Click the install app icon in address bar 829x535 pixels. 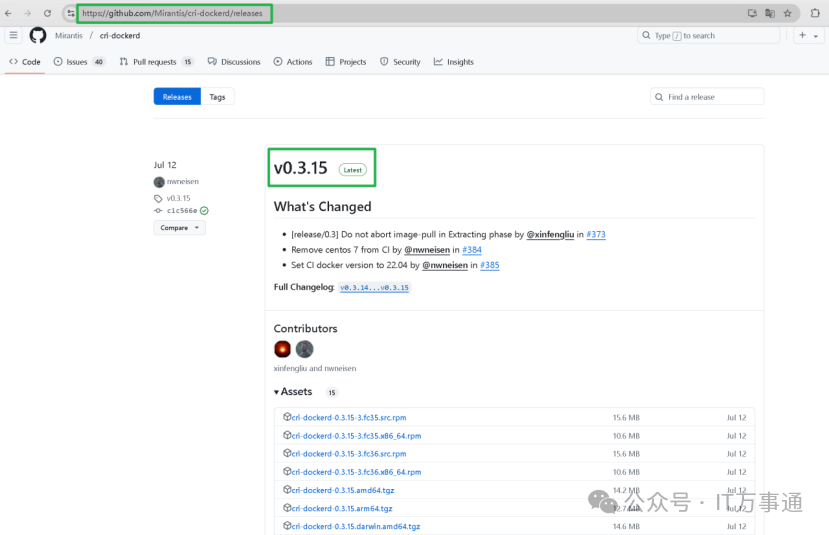pos(752,13)
